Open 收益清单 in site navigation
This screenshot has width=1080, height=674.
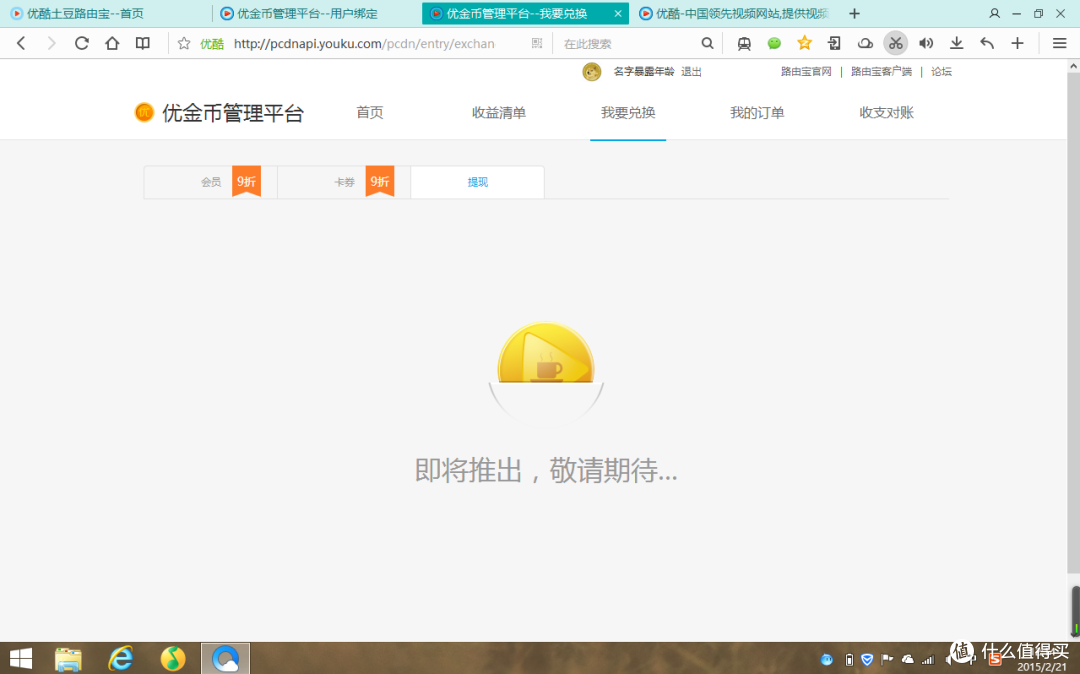(x=499, y=112)
